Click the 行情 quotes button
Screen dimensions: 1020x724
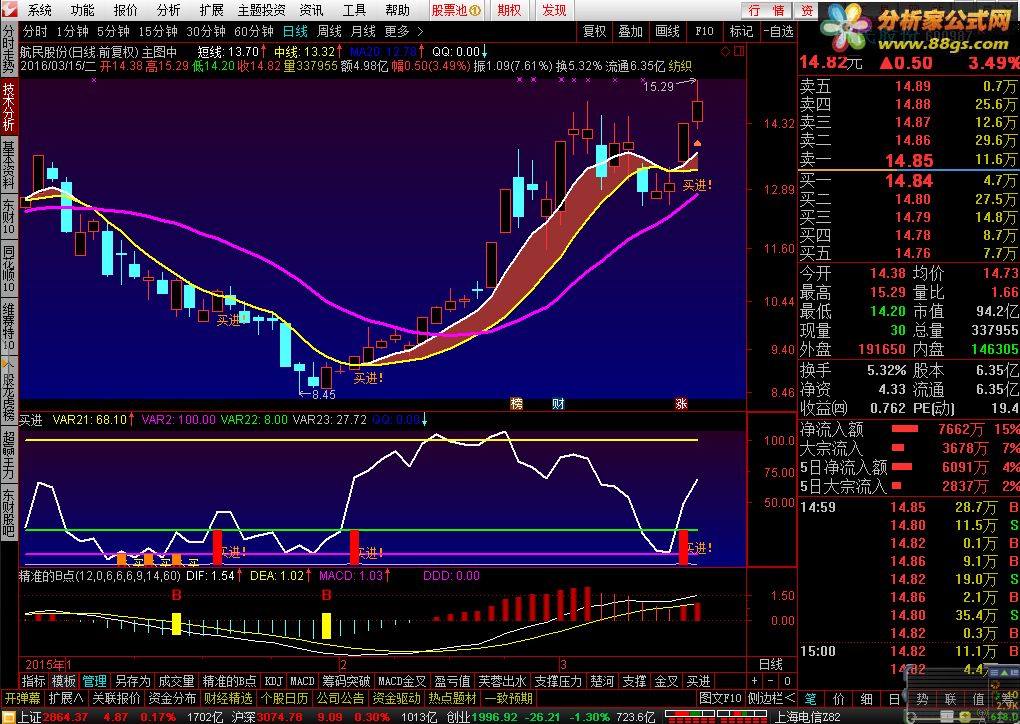click(766, 10)
